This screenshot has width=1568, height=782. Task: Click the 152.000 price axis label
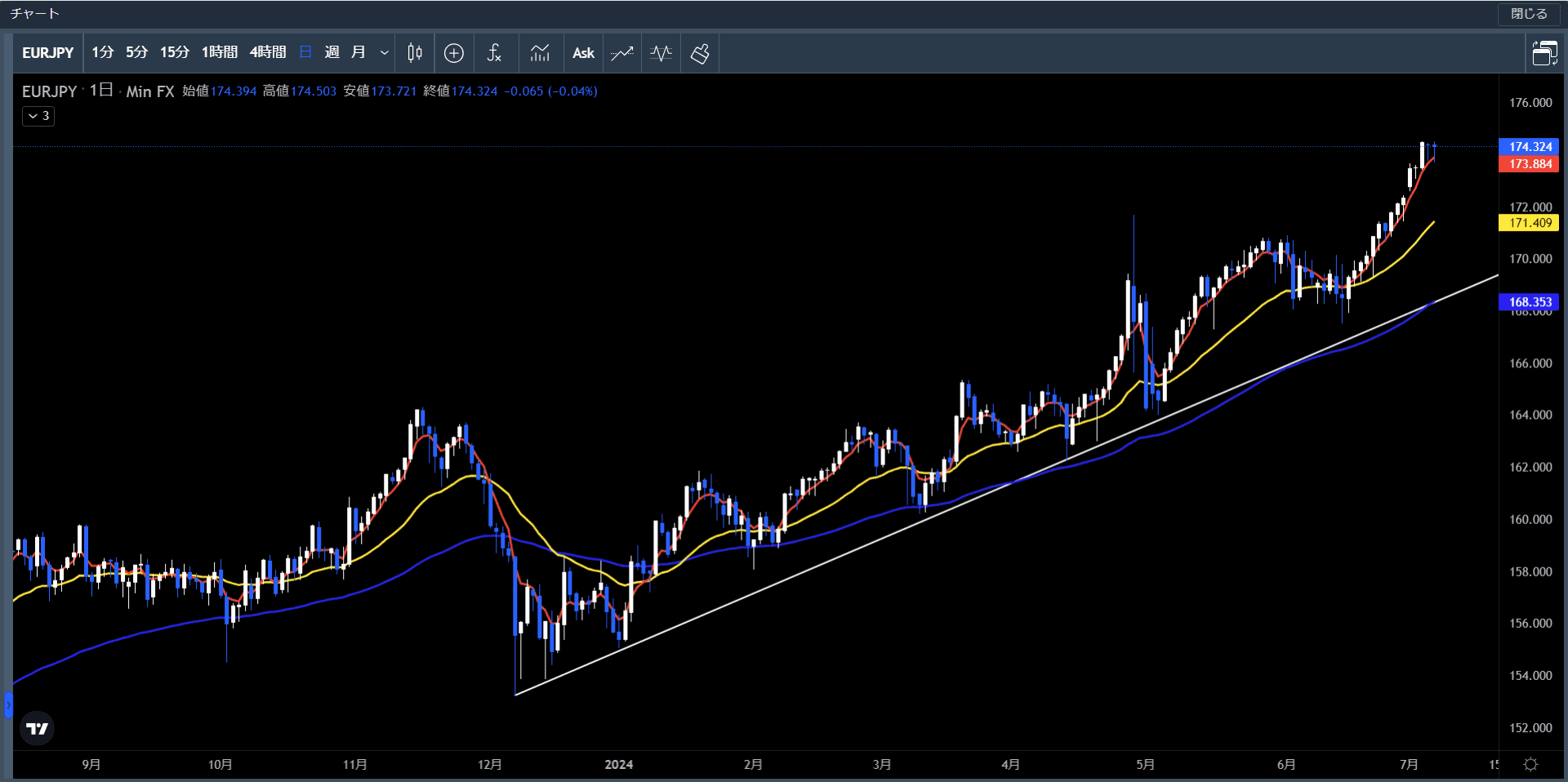tap(1530, 727)
